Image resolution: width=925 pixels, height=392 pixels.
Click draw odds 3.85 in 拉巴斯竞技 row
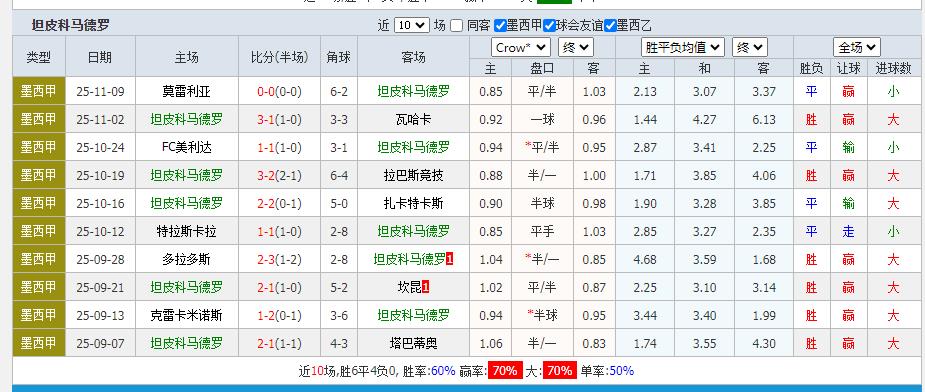pyautogui.click(x=704, y=175)
